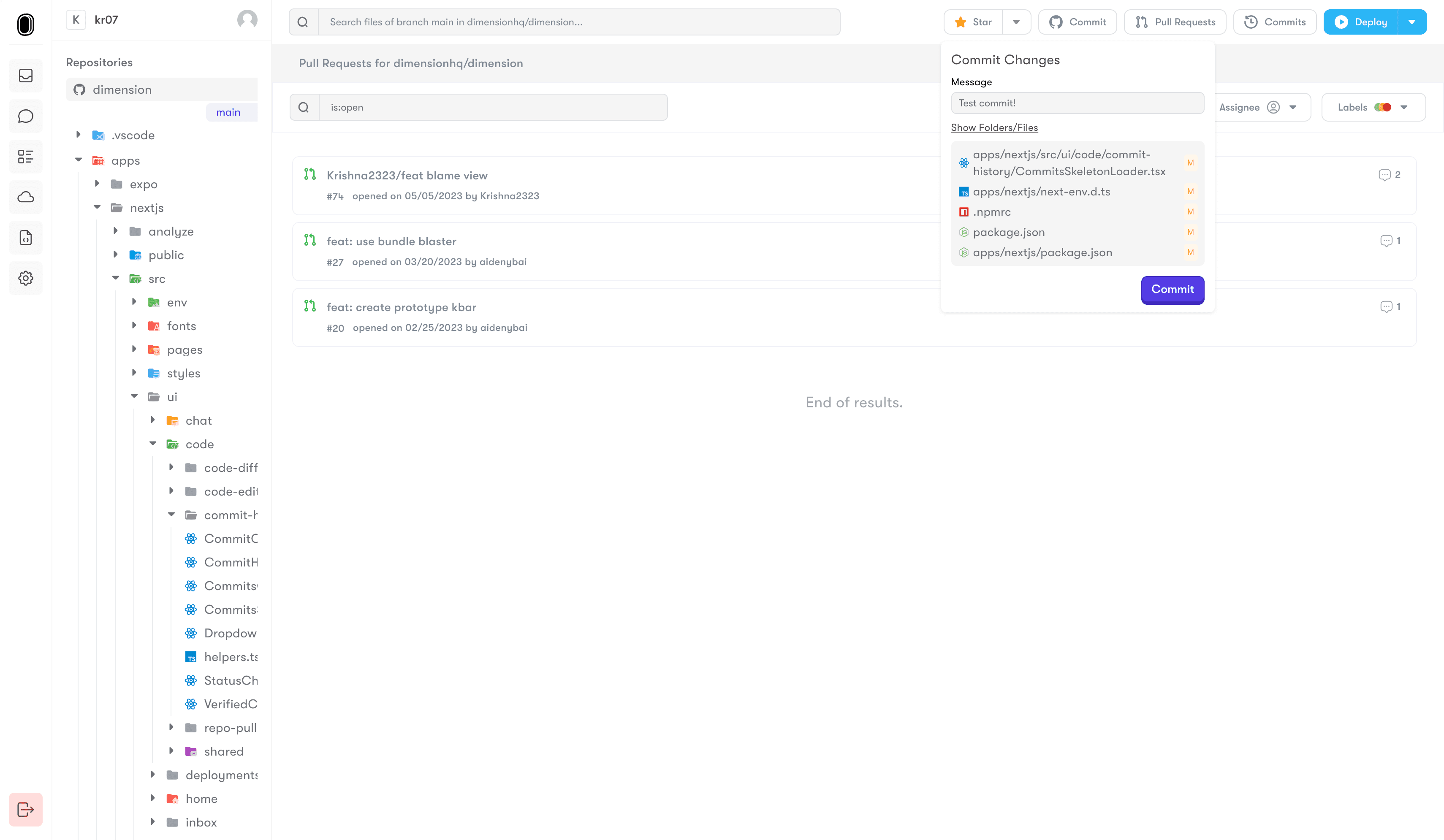Click the Dimension logo at top left
Viewport: 1444px width, 840px height.
click(x=26, y=24)
